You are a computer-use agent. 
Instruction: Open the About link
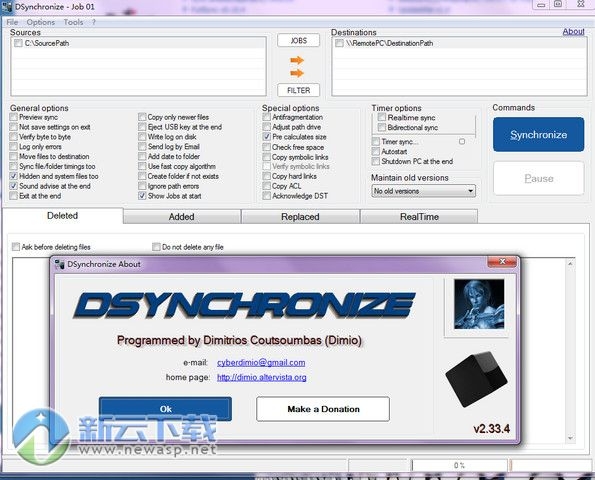[573, 31]
